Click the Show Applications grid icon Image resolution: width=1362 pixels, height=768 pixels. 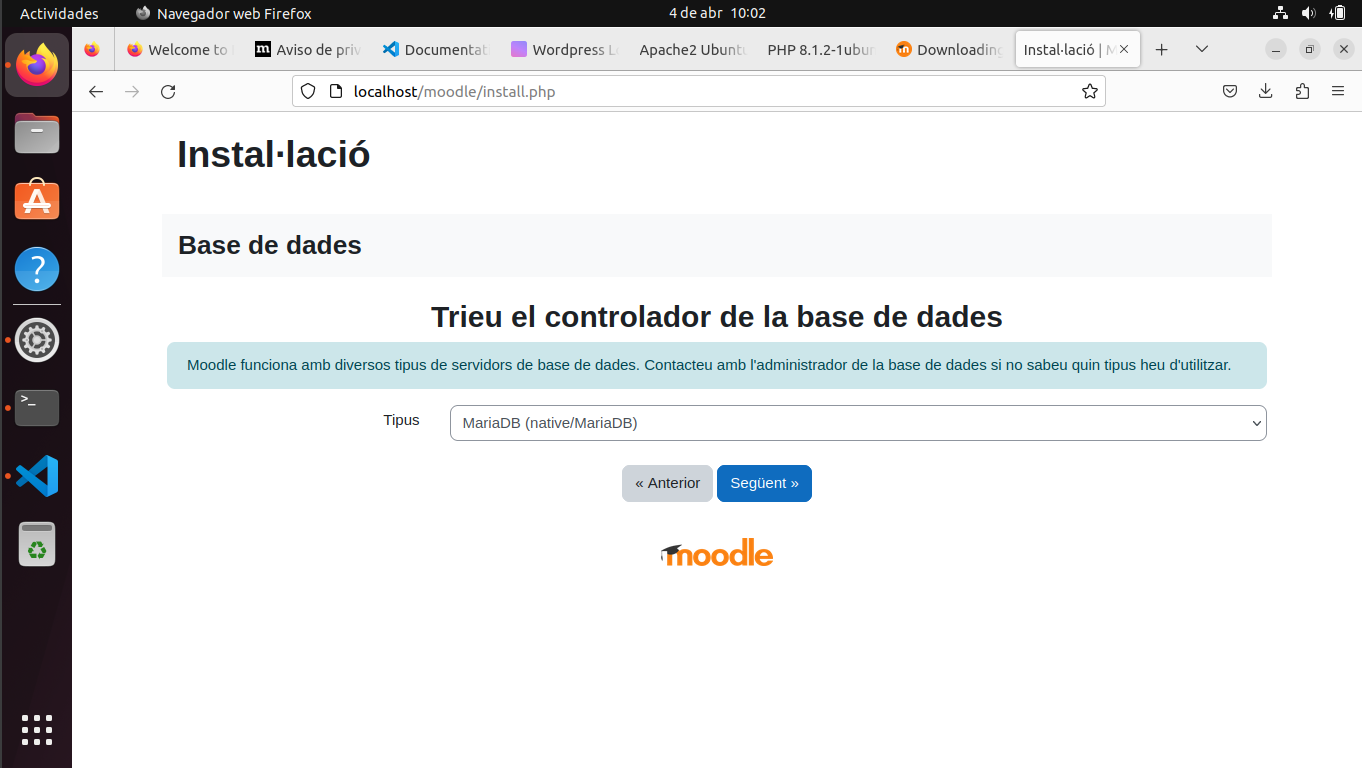point(36,730)
